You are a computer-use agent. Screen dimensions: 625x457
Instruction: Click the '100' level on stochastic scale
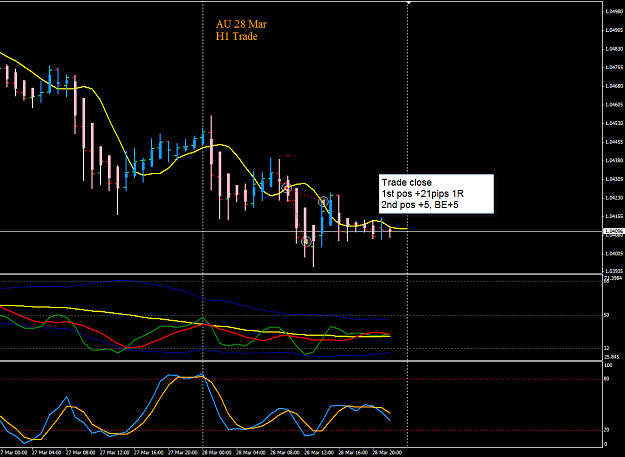(x=608, y=365)
